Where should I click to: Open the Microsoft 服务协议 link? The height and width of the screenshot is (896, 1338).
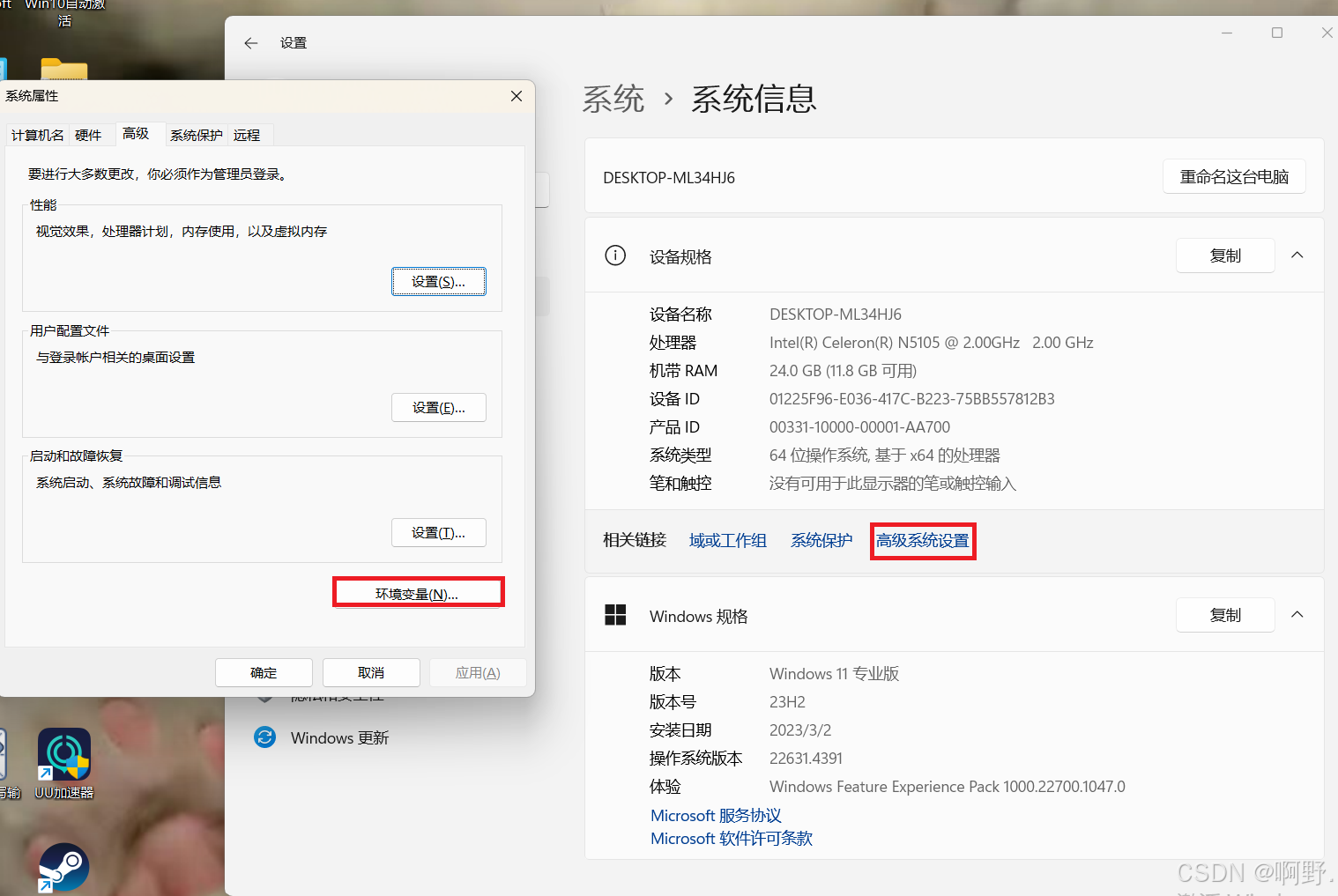click(715, 815)
